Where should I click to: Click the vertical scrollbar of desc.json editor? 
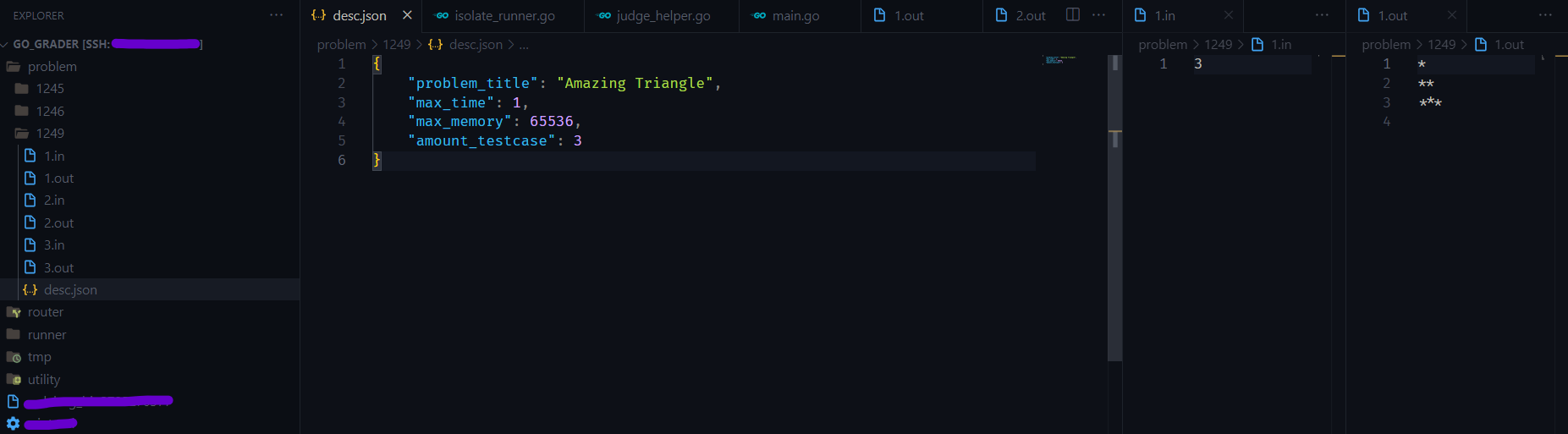click(x=1114, y=212)
